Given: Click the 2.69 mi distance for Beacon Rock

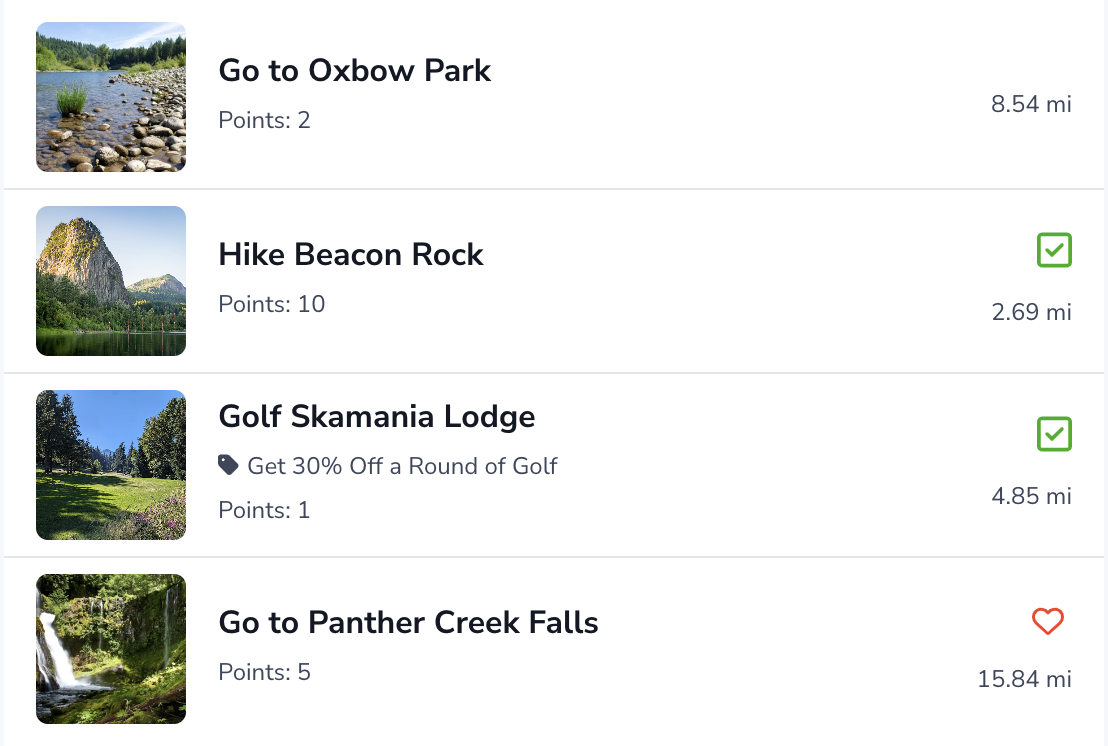Looking at the screenshot, I should 1031,312.
